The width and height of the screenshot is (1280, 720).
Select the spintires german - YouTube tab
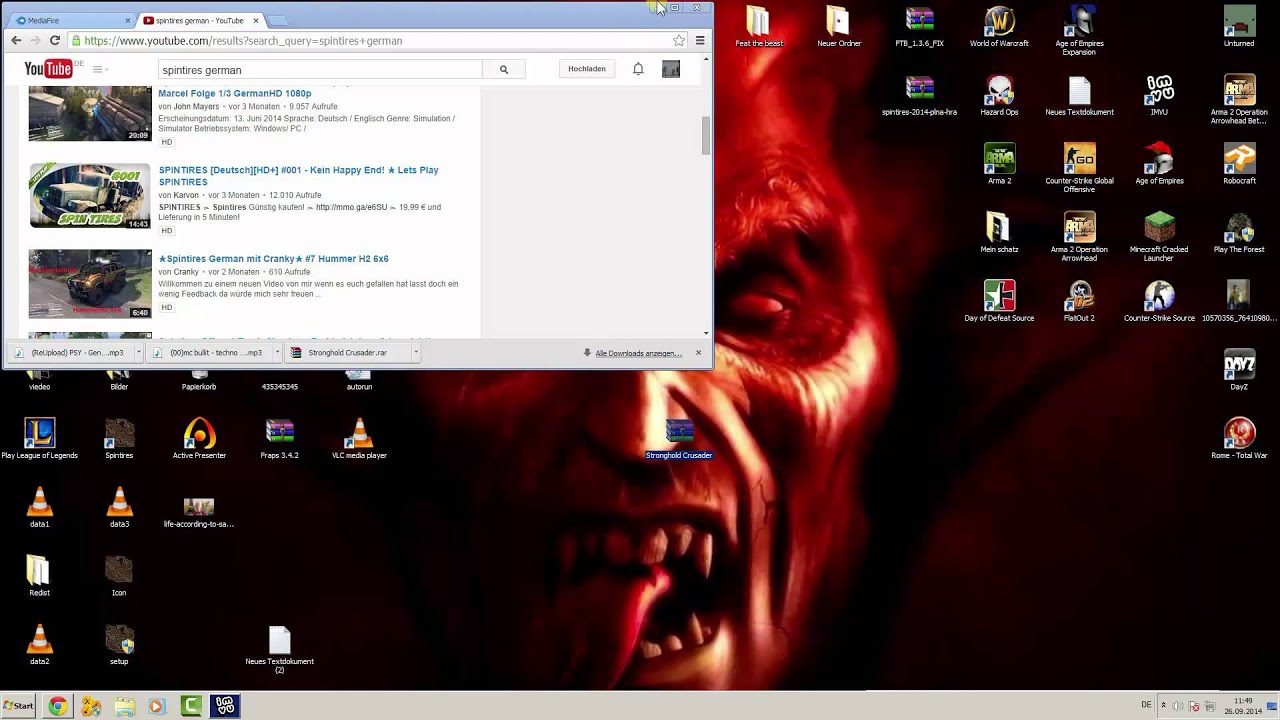200,20
